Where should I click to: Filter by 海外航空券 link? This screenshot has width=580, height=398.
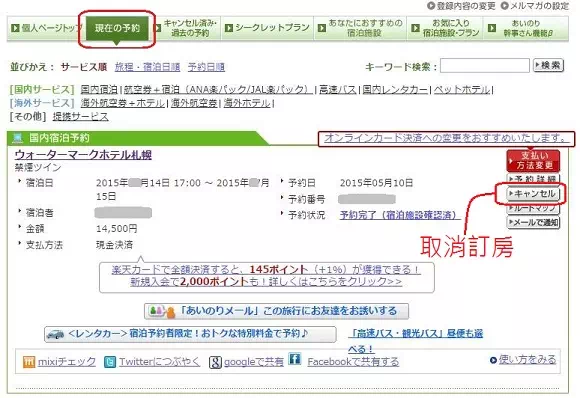[x=194, y=103]
